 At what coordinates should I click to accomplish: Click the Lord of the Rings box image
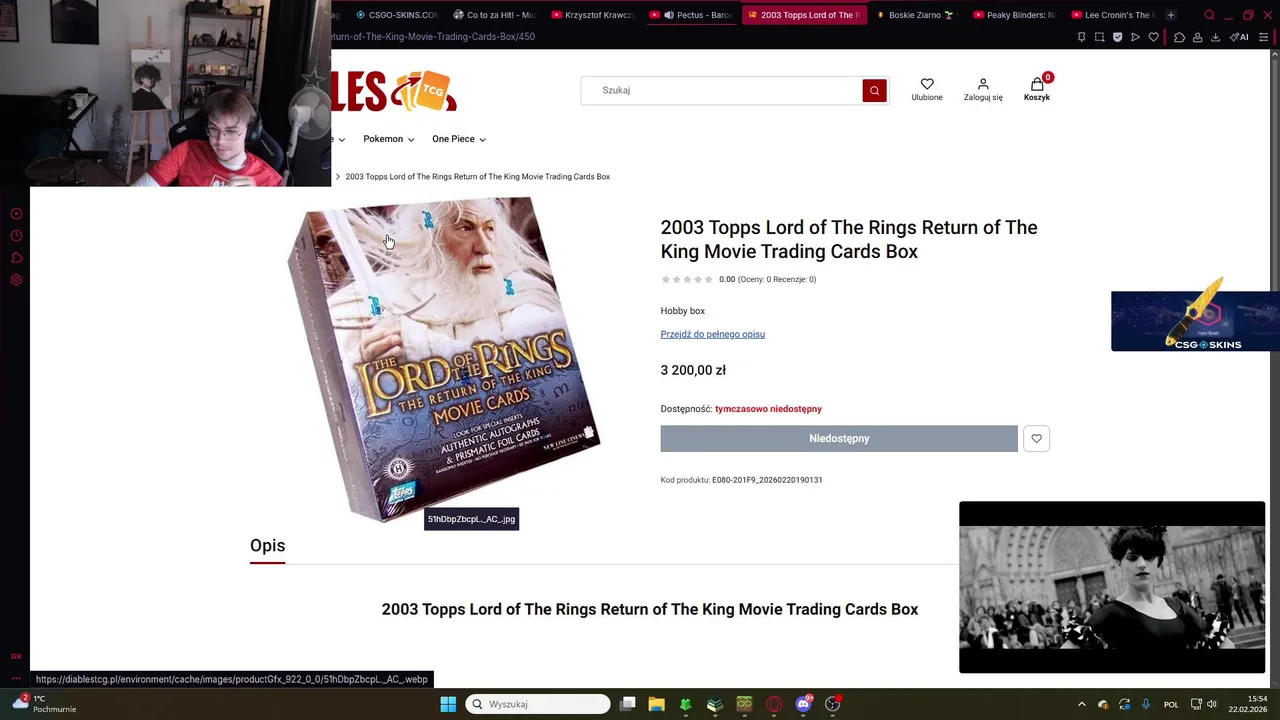tap(443, 360)
